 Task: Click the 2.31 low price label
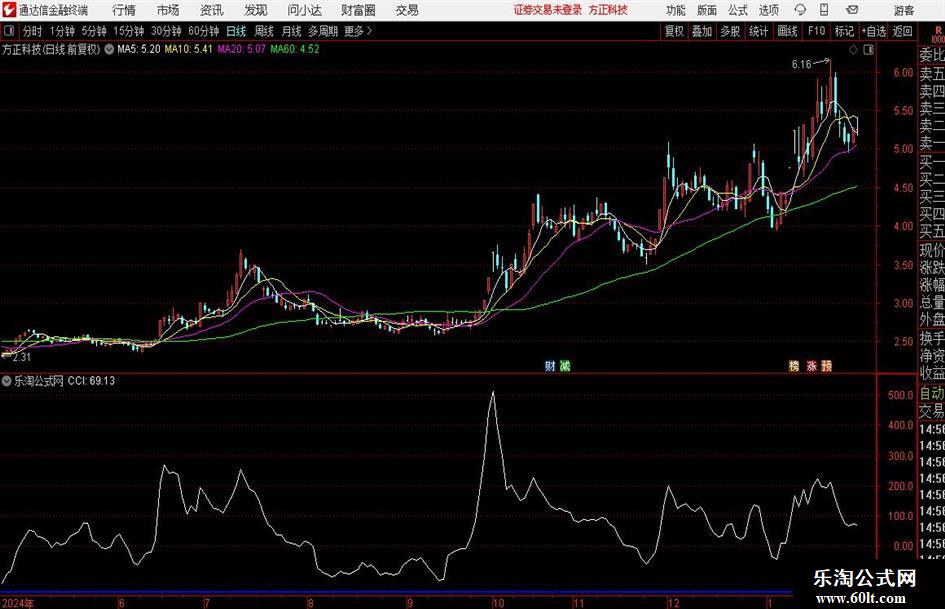pos(21,357)
